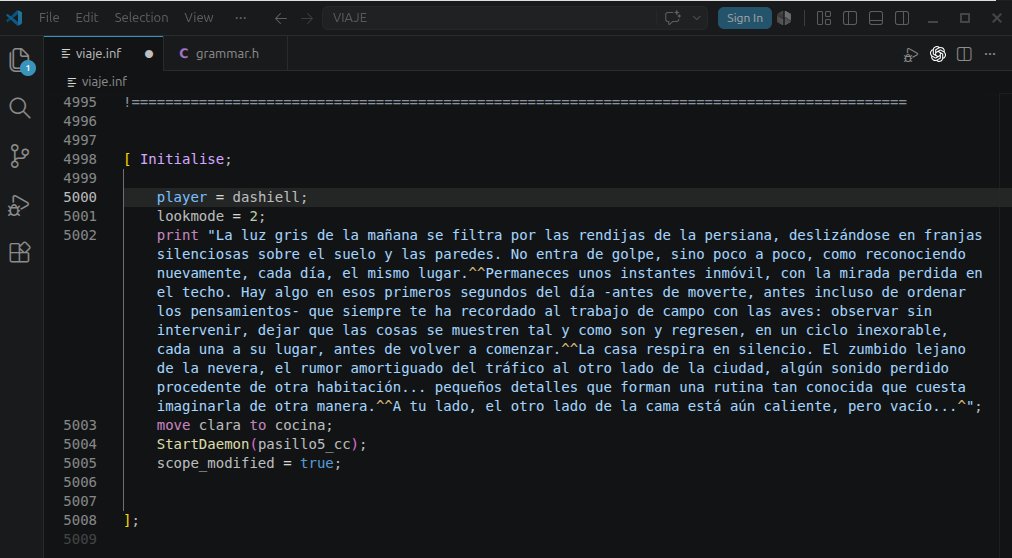The width and height of the screenshot is (1012, 558).
Task: Open the Explorer view in activity bar
Action: 20,60
